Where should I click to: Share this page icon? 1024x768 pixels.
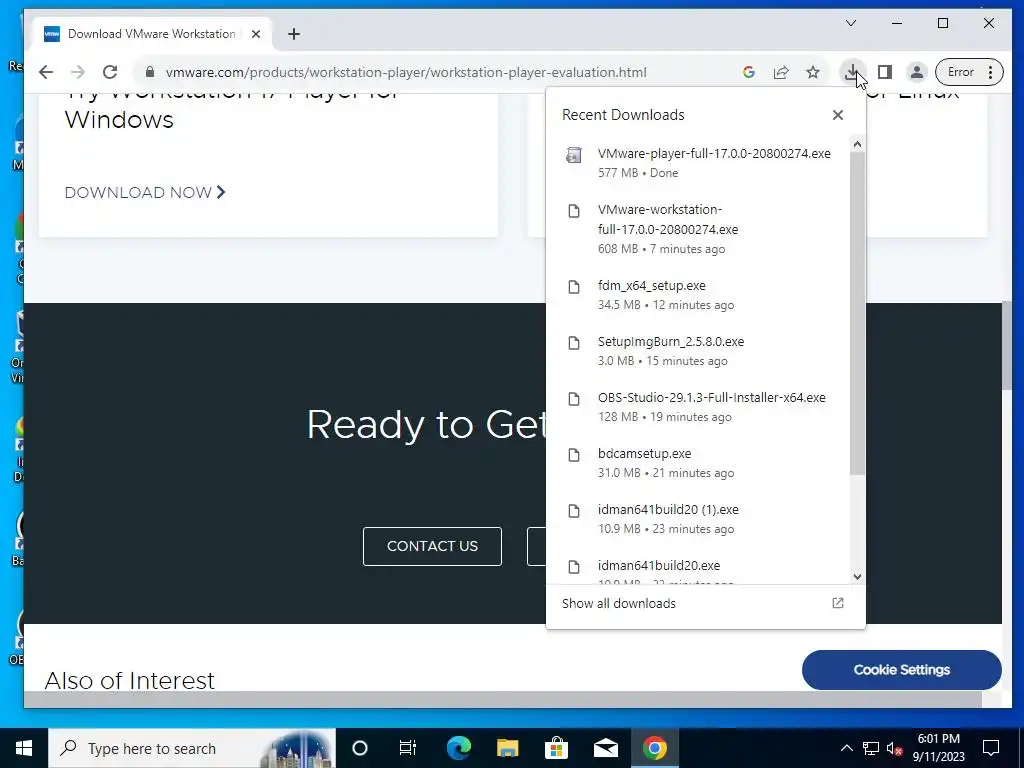tap(781, 72)
